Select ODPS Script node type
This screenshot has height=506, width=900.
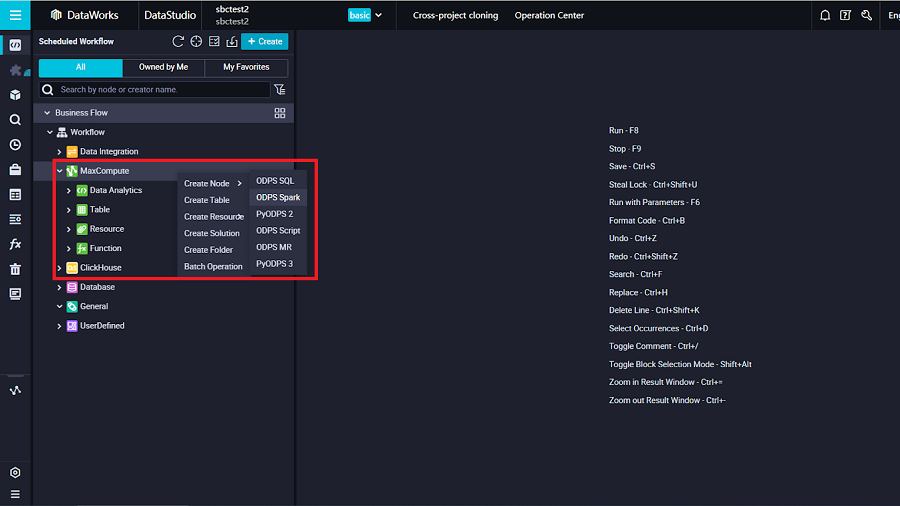coord(278,231)
